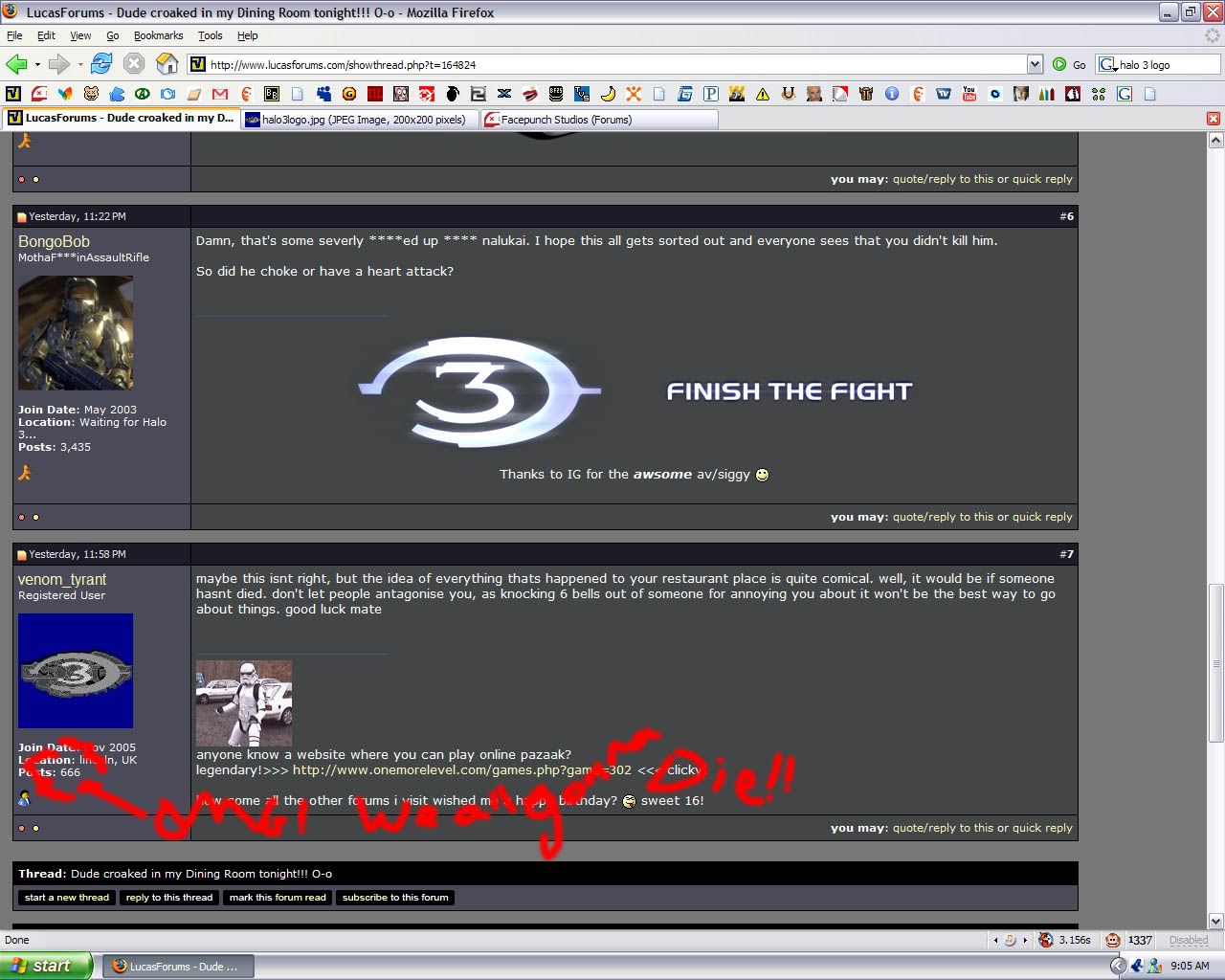Open the Go menu
The image size is (1225, 980).
click(112, 35)
